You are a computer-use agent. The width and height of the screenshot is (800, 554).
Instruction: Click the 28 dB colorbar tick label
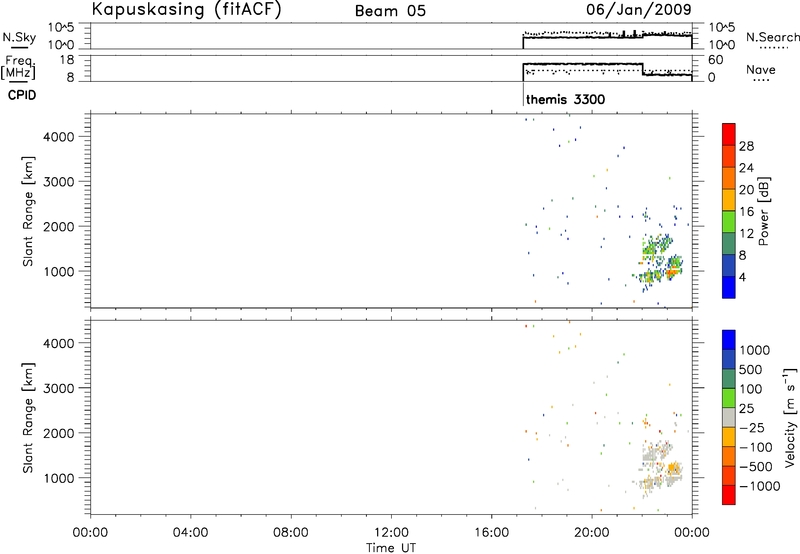(x=746, y=146)
